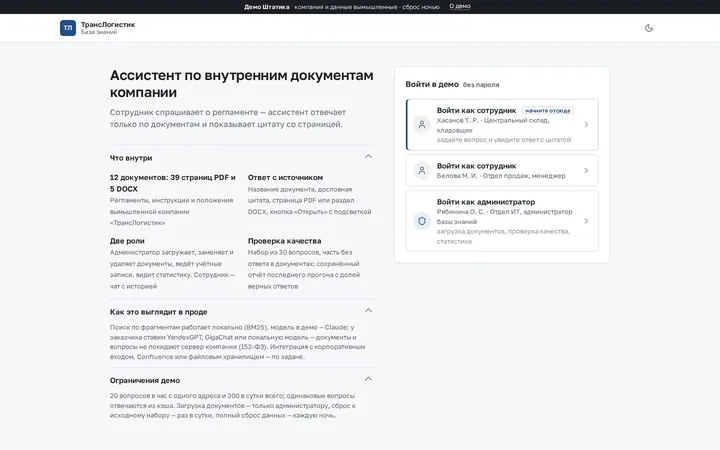Log in as employee Белова М. И.
This screenshot has width=720, height=450.
click(502, 170)
